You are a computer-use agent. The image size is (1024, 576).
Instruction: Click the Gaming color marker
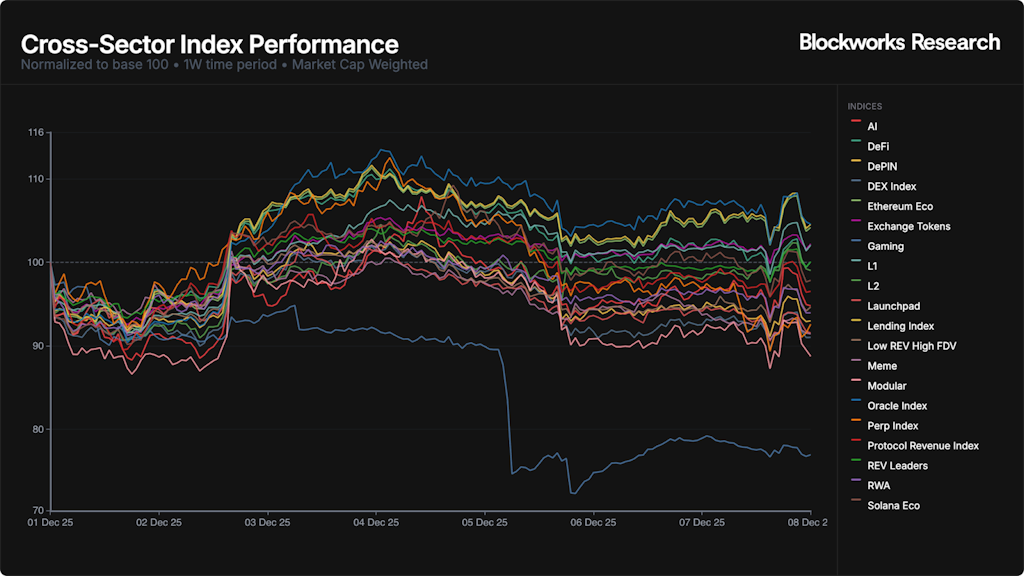pyautogui.click(x=855, y=247)
